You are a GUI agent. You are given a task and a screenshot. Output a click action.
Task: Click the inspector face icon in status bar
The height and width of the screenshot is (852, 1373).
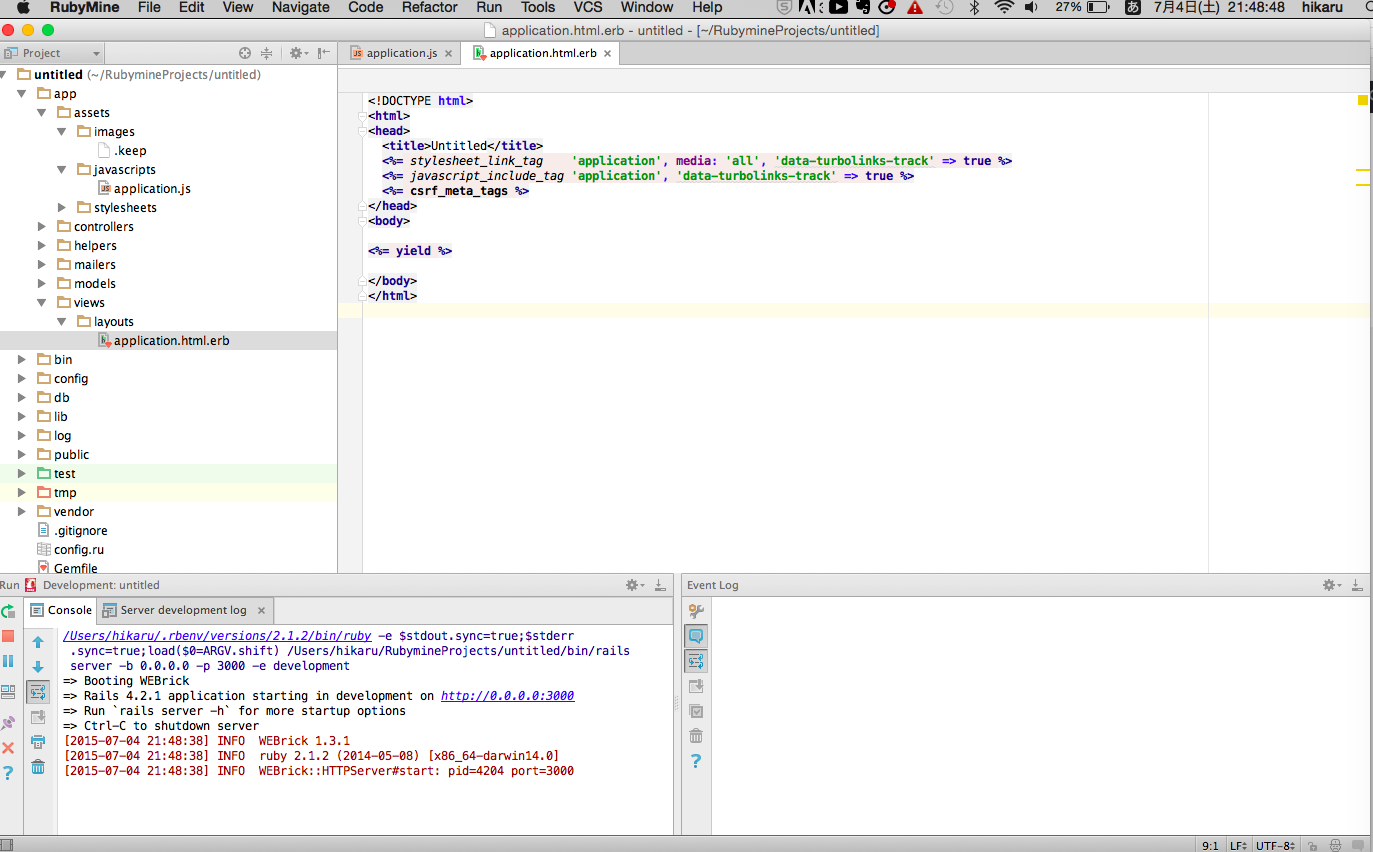pyautogui.click(x=1335, y=846)
